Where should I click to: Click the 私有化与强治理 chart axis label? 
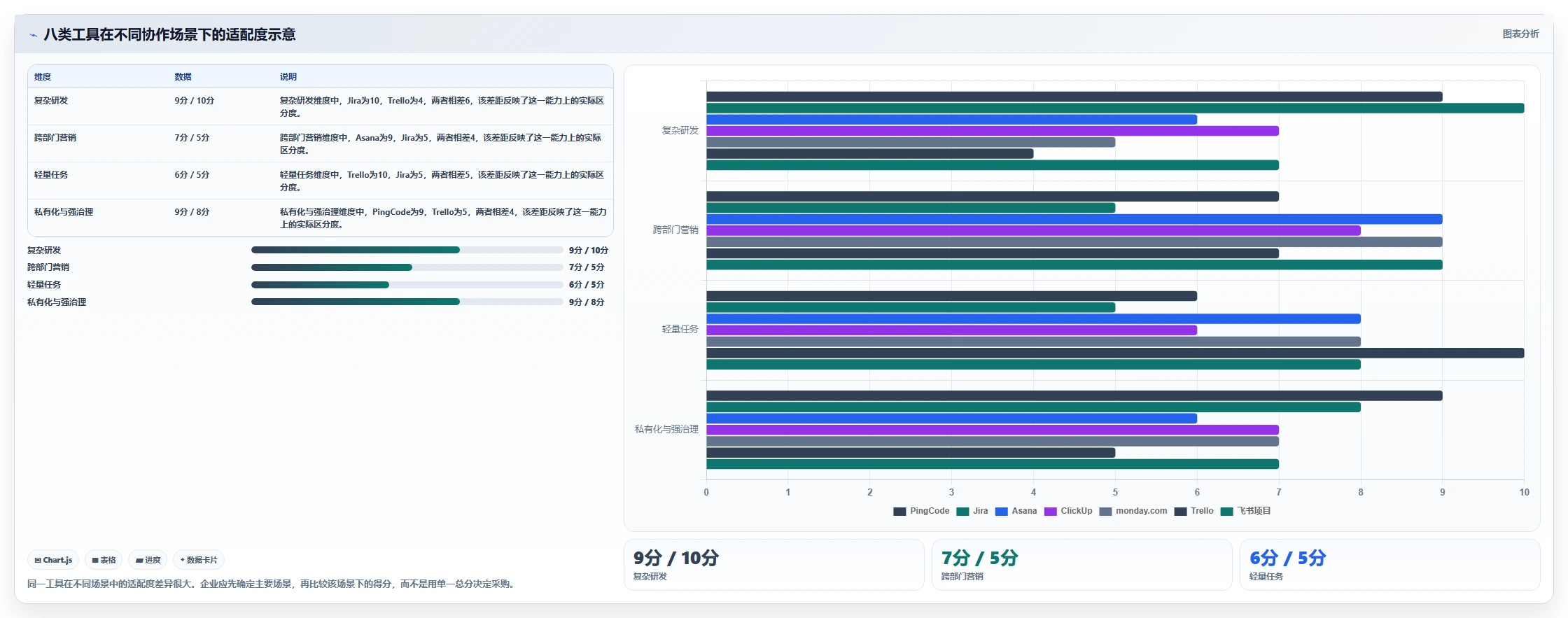(x=666, y=430)
